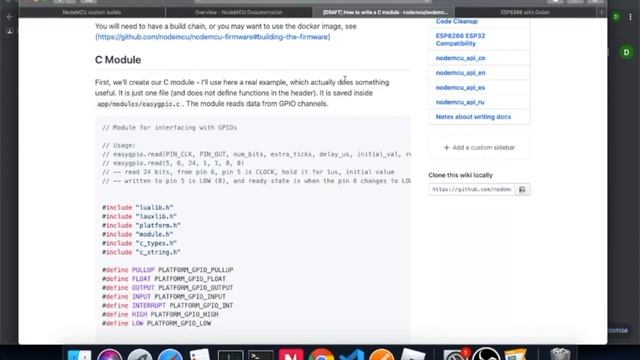This screenshot has height=360, width=640.
Task: Click the #define FLOAT line
Action: (x=164, y=279)
